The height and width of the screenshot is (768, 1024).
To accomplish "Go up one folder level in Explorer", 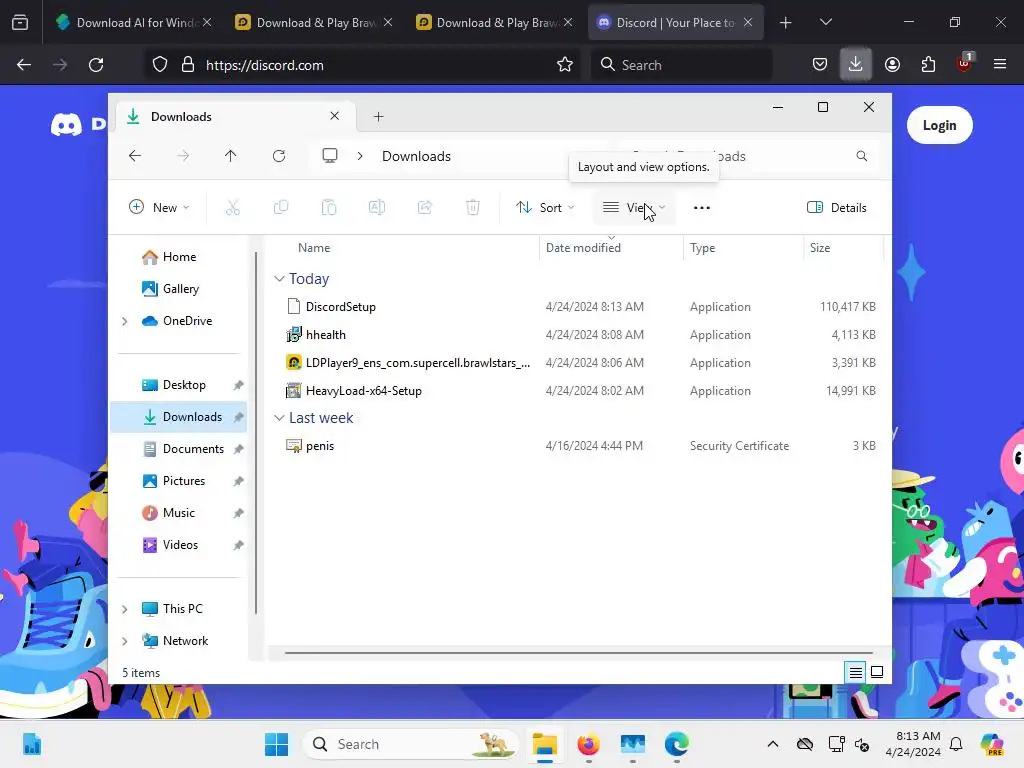I will pyautogui.click(x=231, y=156).
